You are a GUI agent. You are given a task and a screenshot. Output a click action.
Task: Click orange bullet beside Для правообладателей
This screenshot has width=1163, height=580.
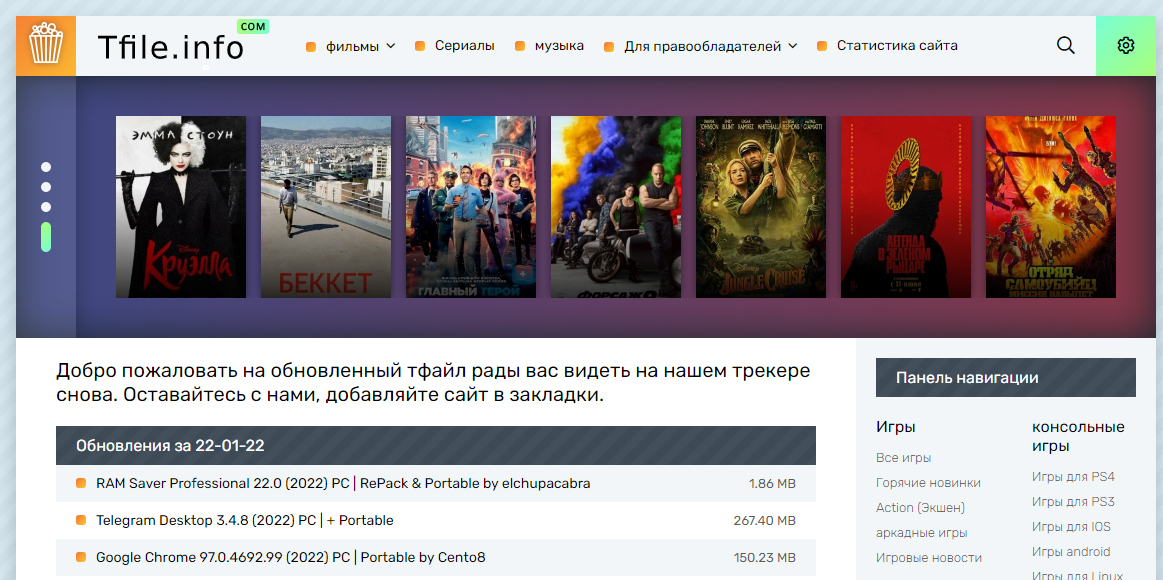tap(609, 47)
